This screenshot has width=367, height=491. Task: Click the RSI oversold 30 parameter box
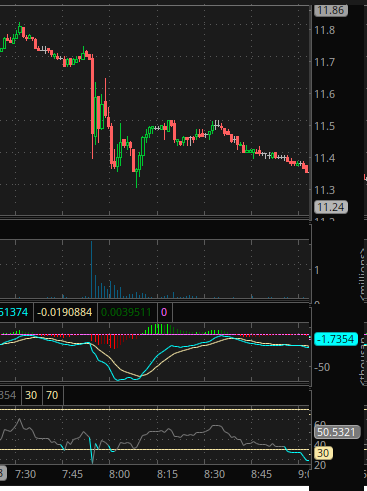click(x=31, y=395)
